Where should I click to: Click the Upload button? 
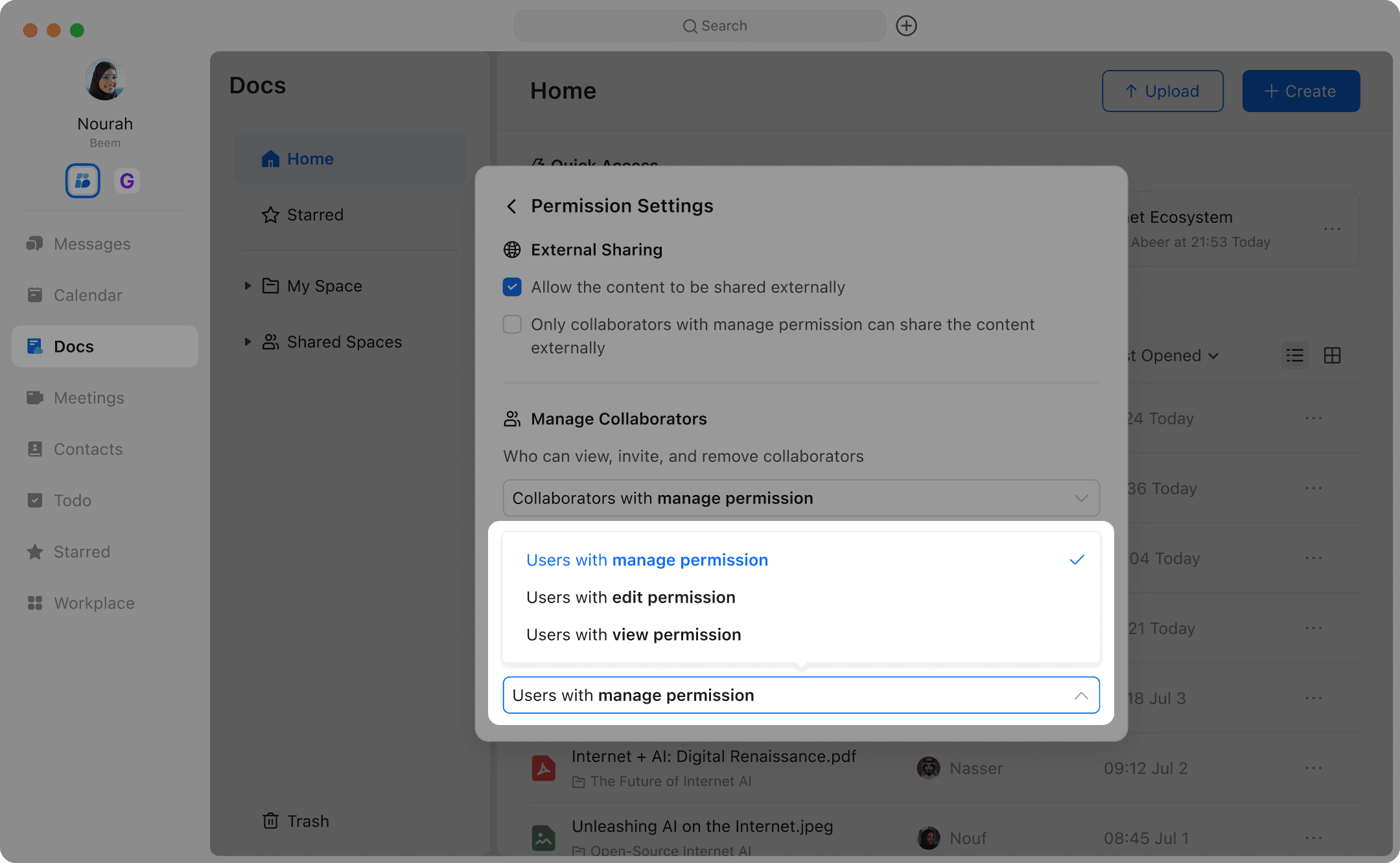click(x=1162, y=91)
